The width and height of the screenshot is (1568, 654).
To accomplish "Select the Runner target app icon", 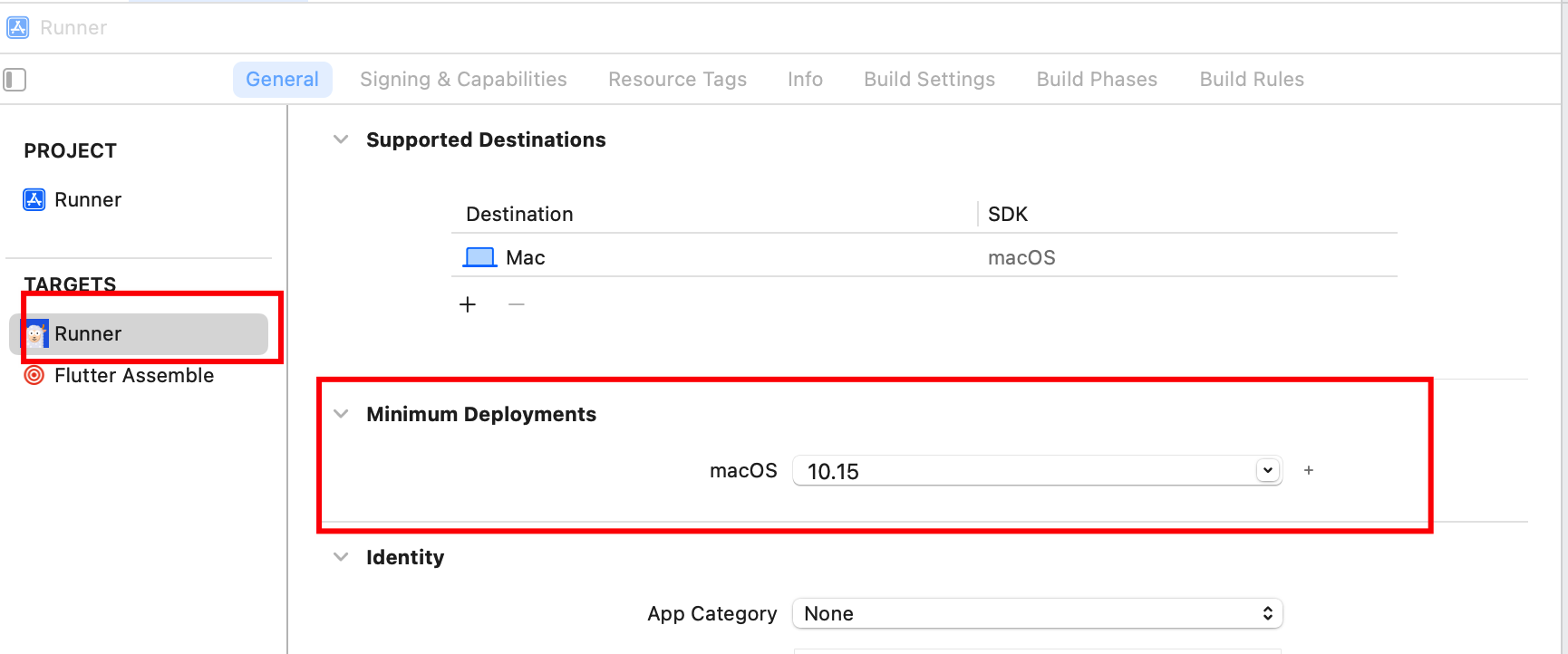I will pyautogui.click(x=34, y=333).
